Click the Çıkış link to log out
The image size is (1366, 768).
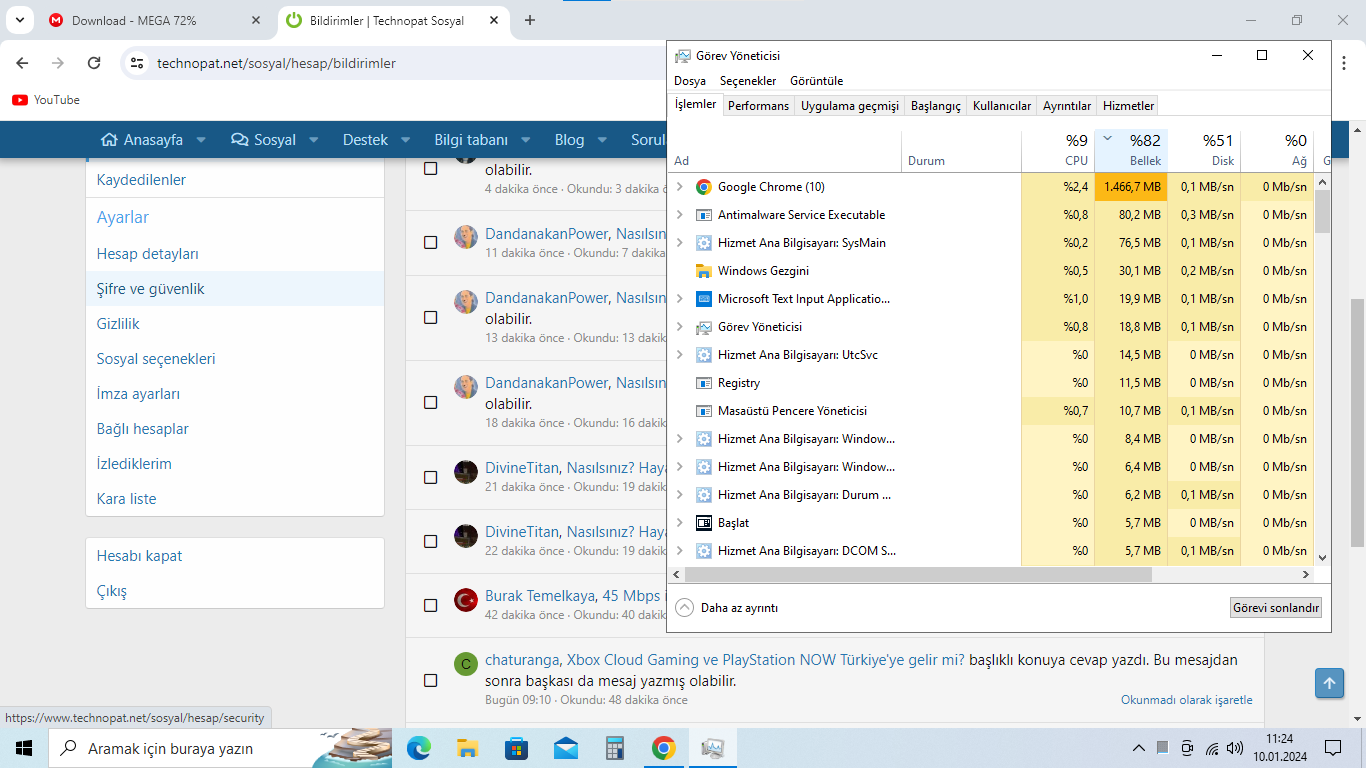coord(112,591)
